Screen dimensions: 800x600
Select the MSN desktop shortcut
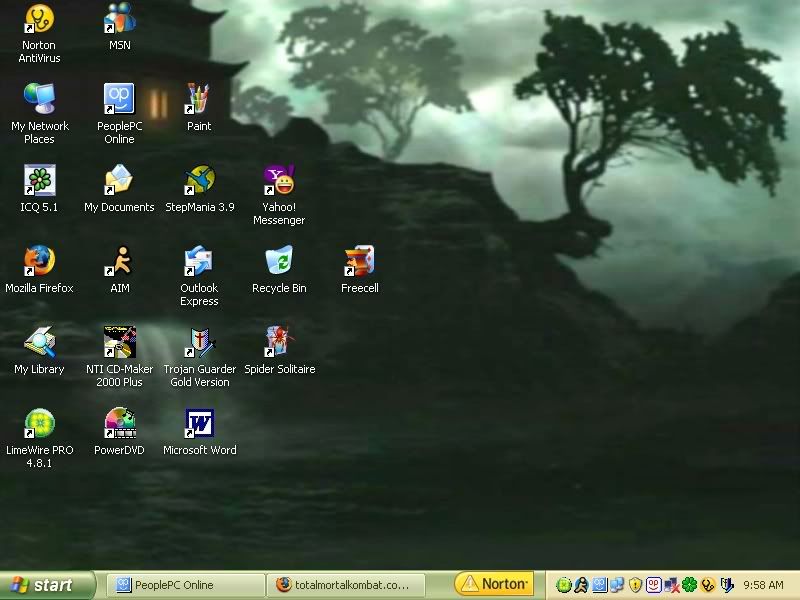click(x=119, y=19)
